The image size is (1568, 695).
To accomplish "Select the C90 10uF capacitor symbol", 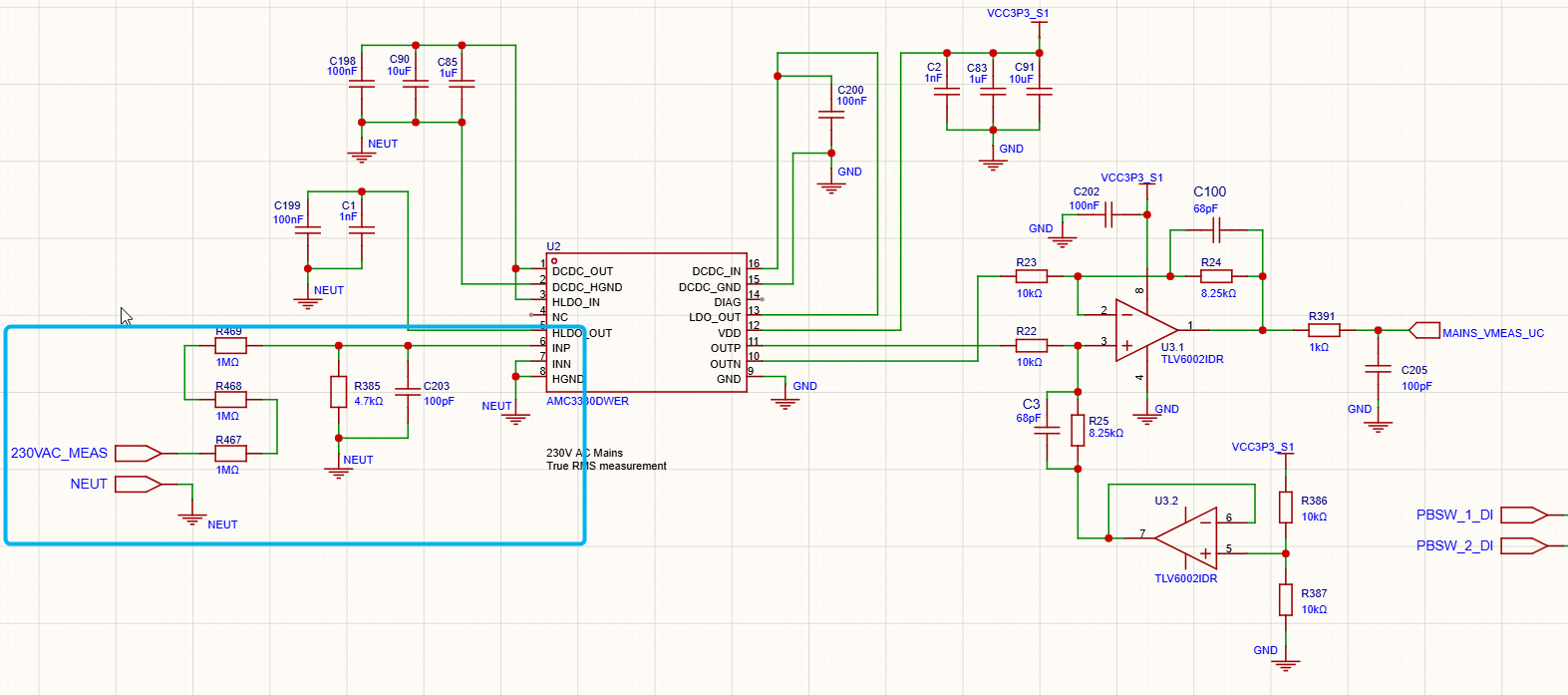I will 416,85.
